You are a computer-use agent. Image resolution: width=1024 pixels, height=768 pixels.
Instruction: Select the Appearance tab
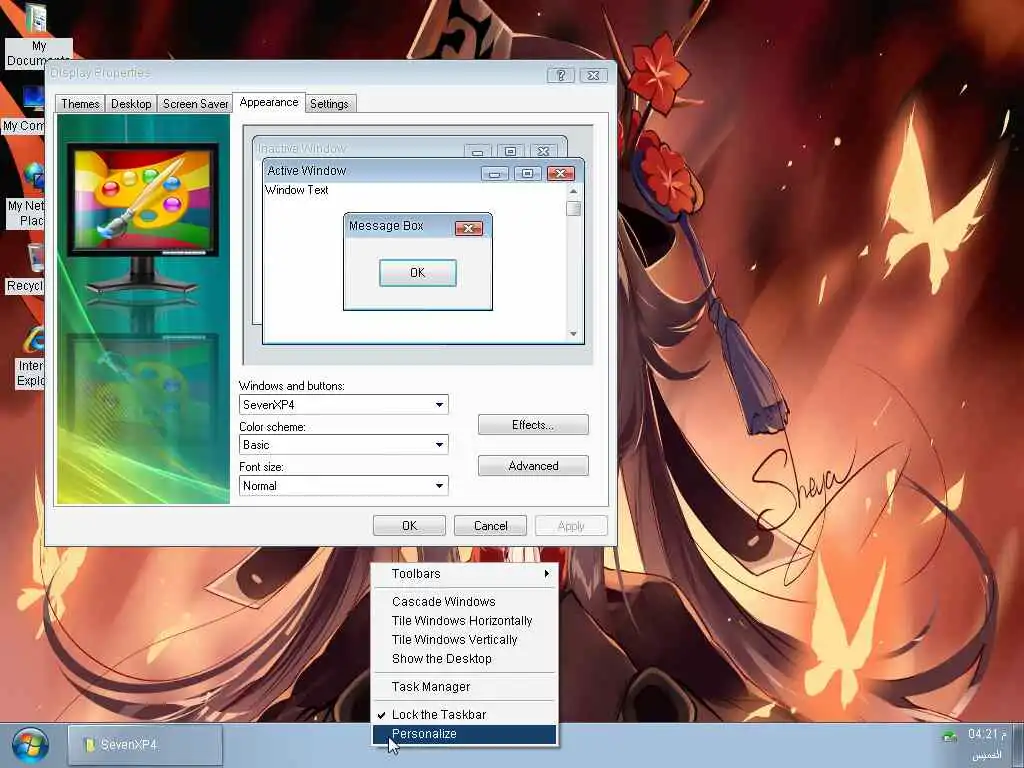click(x=268, y=102)
